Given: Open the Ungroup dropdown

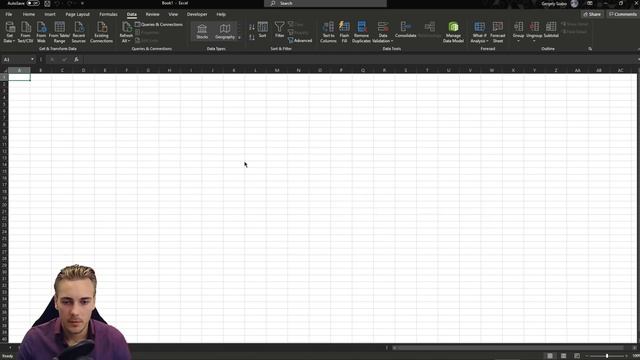Looking at the screenshot, I should 534,32.
